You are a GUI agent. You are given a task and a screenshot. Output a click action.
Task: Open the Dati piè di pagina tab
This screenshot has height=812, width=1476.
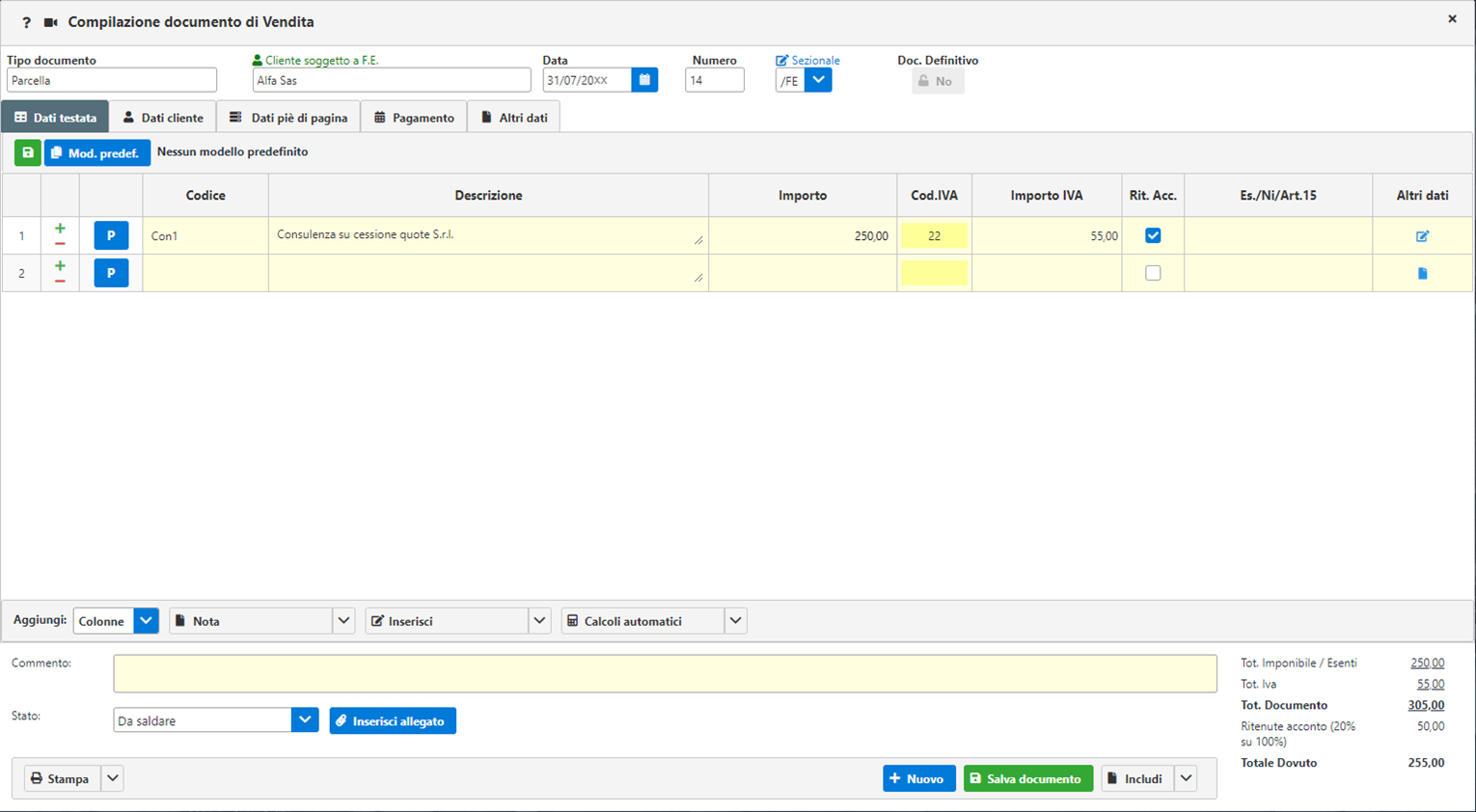pyautogui.click(x=288, y=118)
